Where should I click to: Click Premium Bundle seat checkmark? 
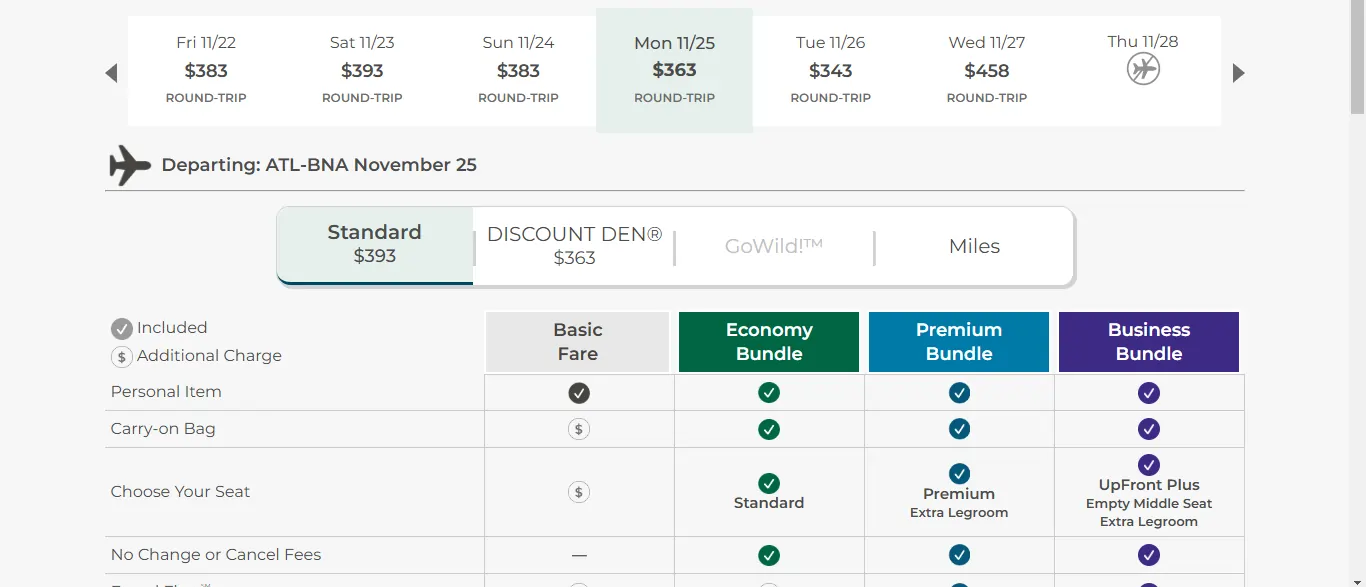959,474
